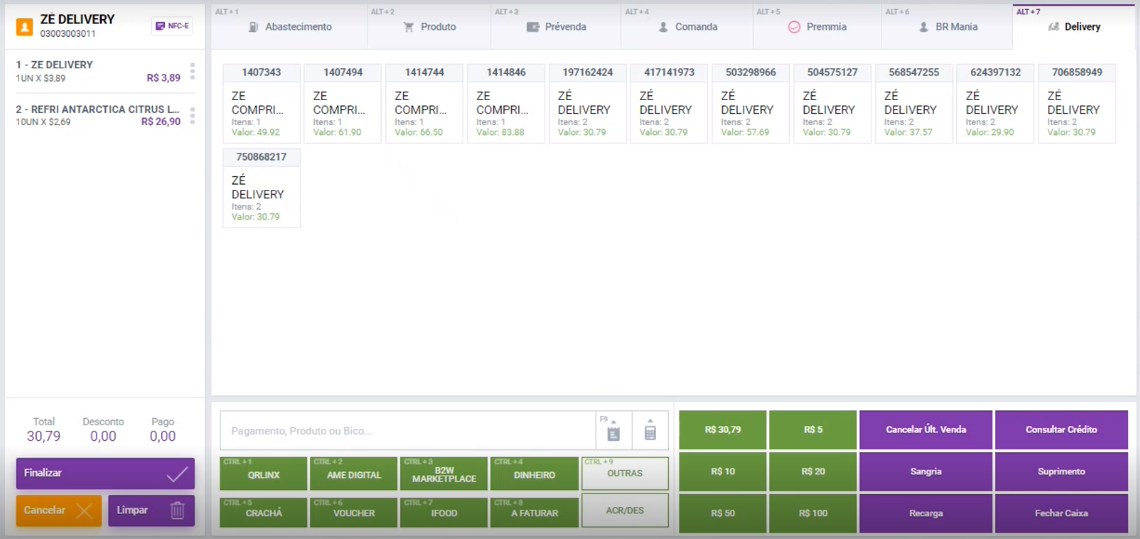The width and height of the screenshot is (1140, 539).
Task: Open options menu for ZE DELIVERY item
Action: (193, 71)
